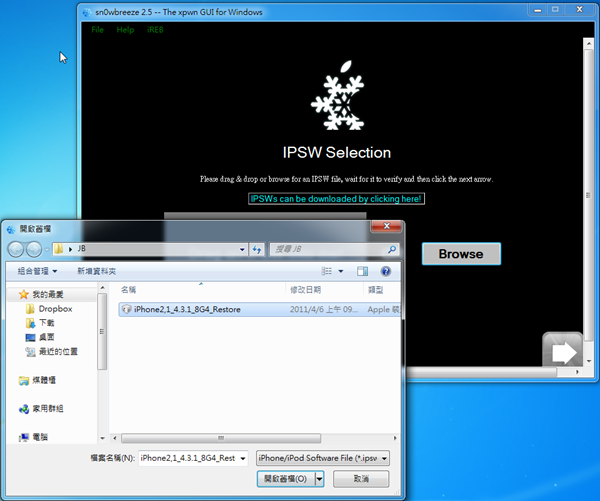Click the sidebar vertical scrollbar thumb
This screenshot has height=501, width=600.
pos(102,331)
